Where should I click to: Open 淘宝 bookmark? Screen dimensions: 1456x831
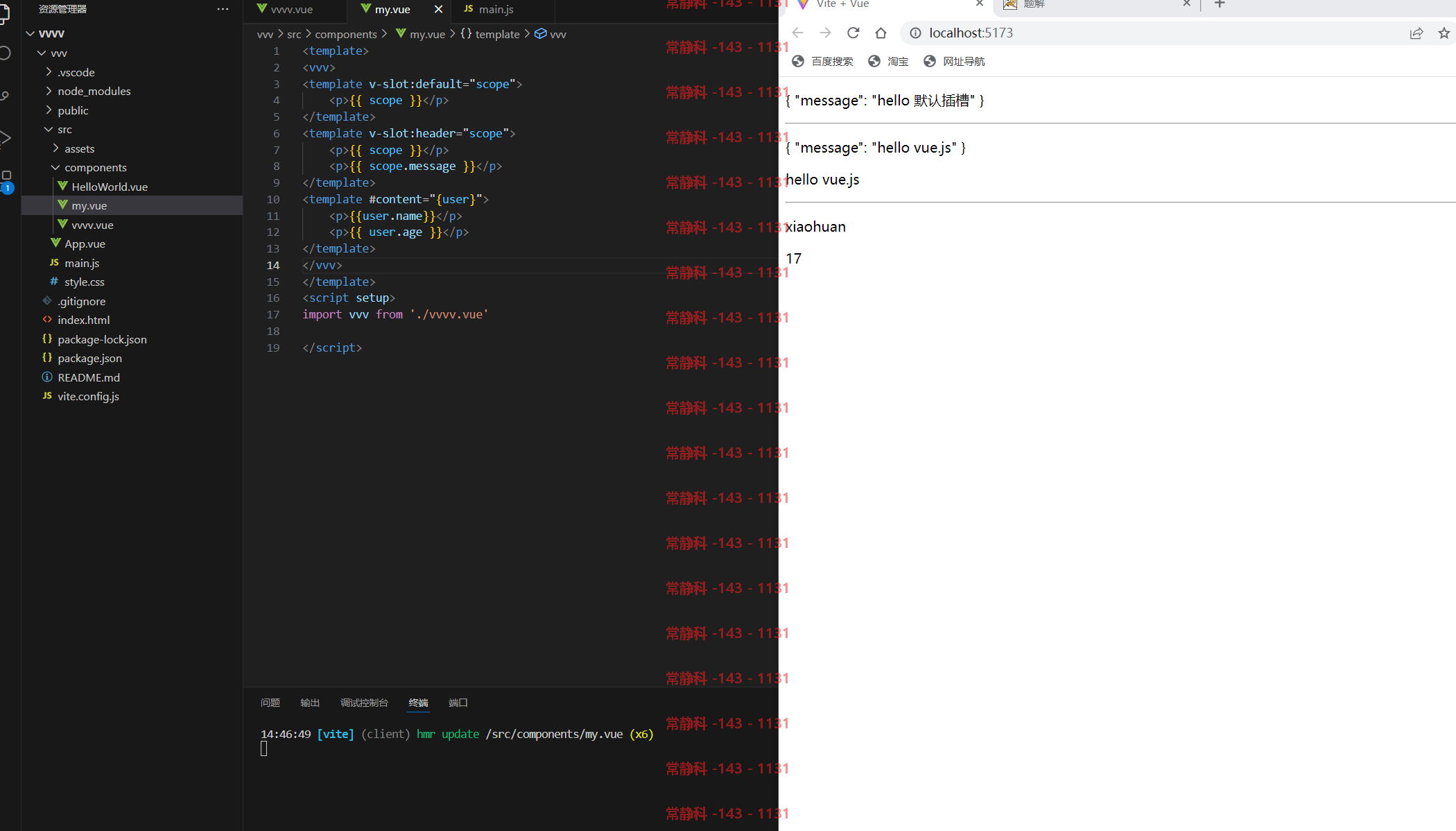[x=888, y=61]
